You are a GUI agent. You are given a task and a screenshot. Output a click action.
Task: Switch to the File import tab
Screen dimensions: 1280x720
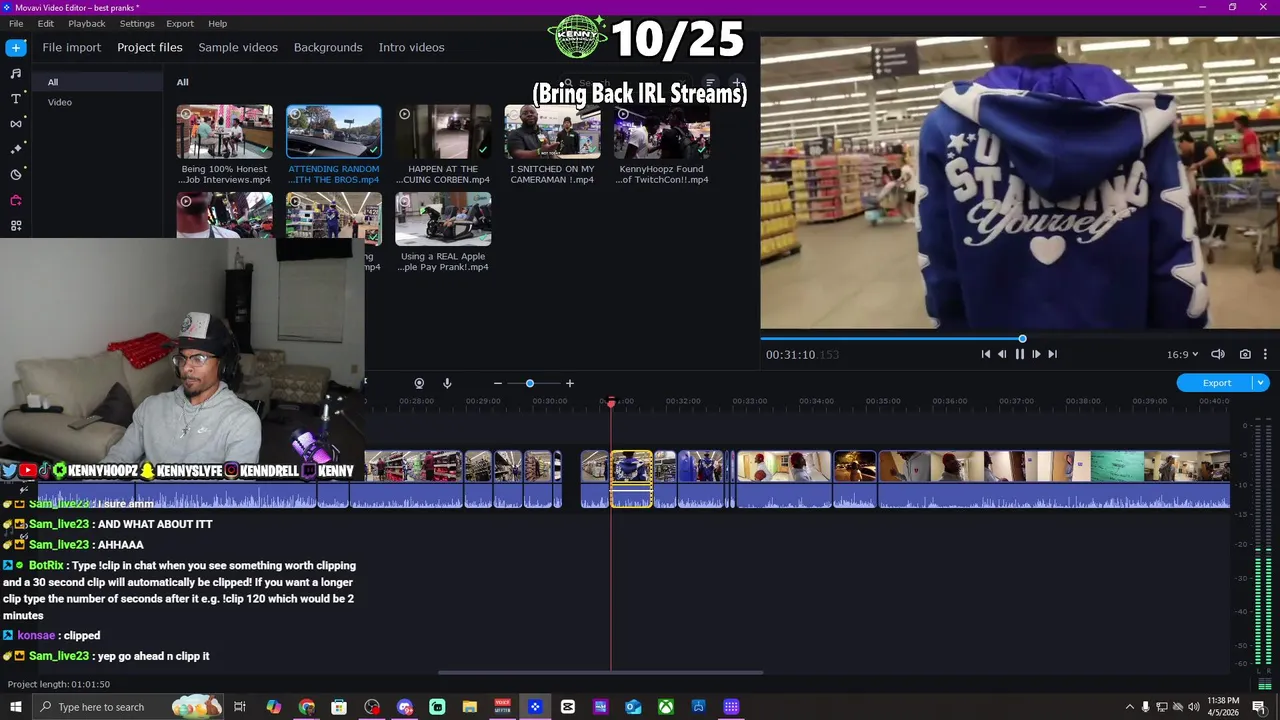[x=71, y=47]
